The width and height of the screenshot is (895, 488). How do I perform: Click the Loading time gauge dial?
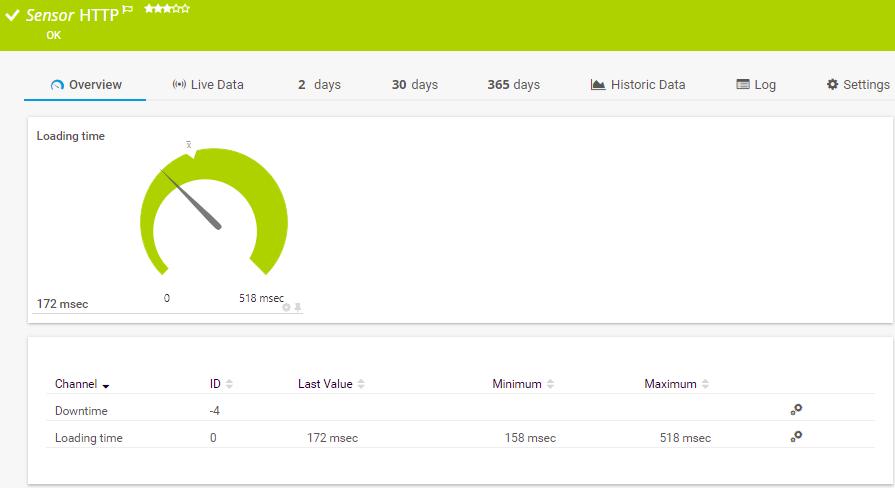214,211
